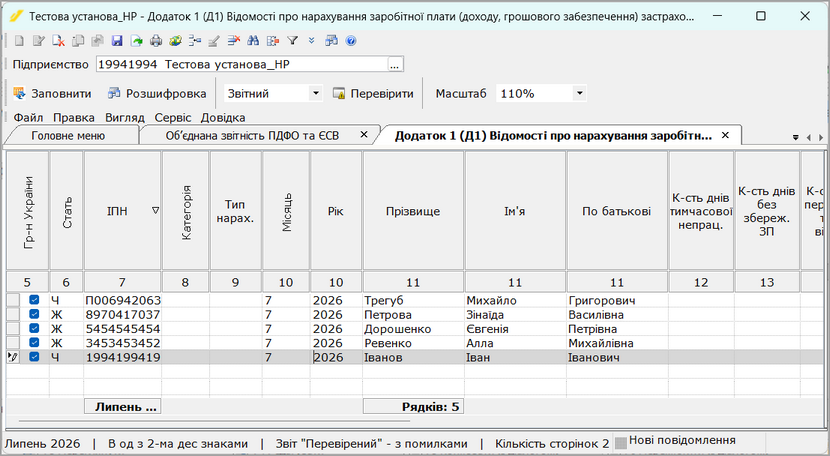Click the Рік column header
The image size is (830, 456).
(336, 211)
